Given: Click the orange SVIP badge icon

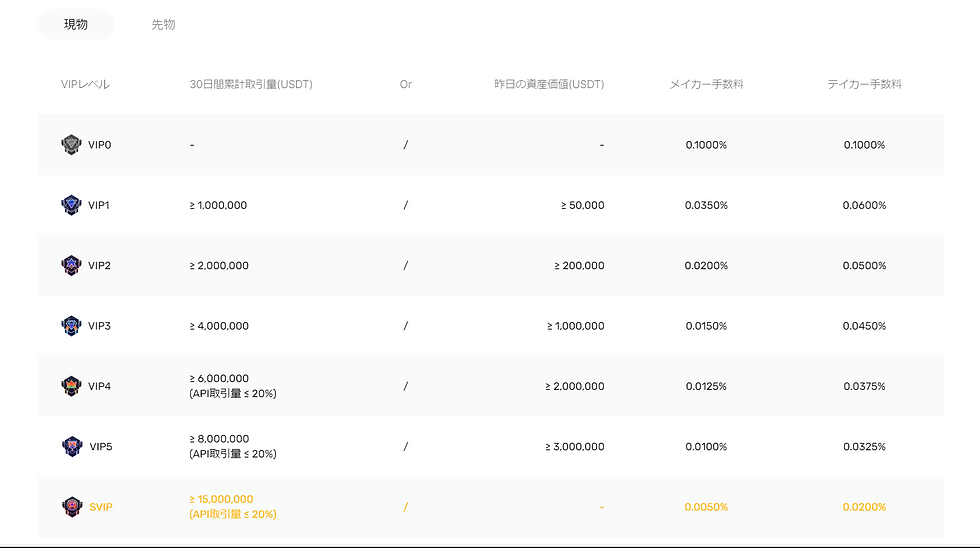Looking at the screenshot, I should [70, 507].
